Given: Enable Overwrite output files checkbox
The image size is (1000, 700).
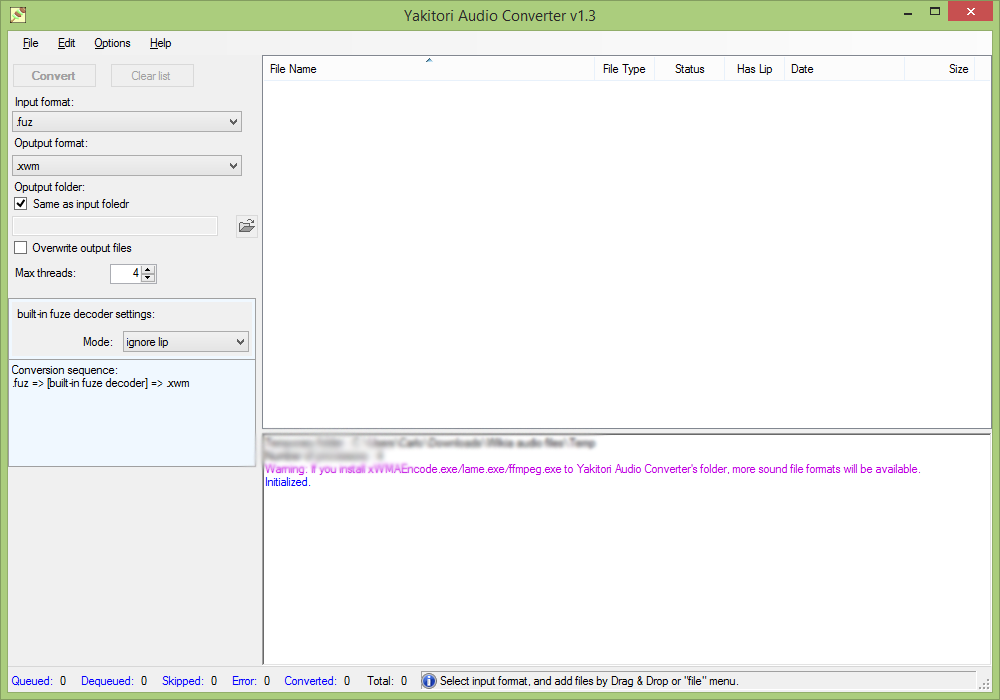Looking at the screenshot, I should (x=21, y=247).
